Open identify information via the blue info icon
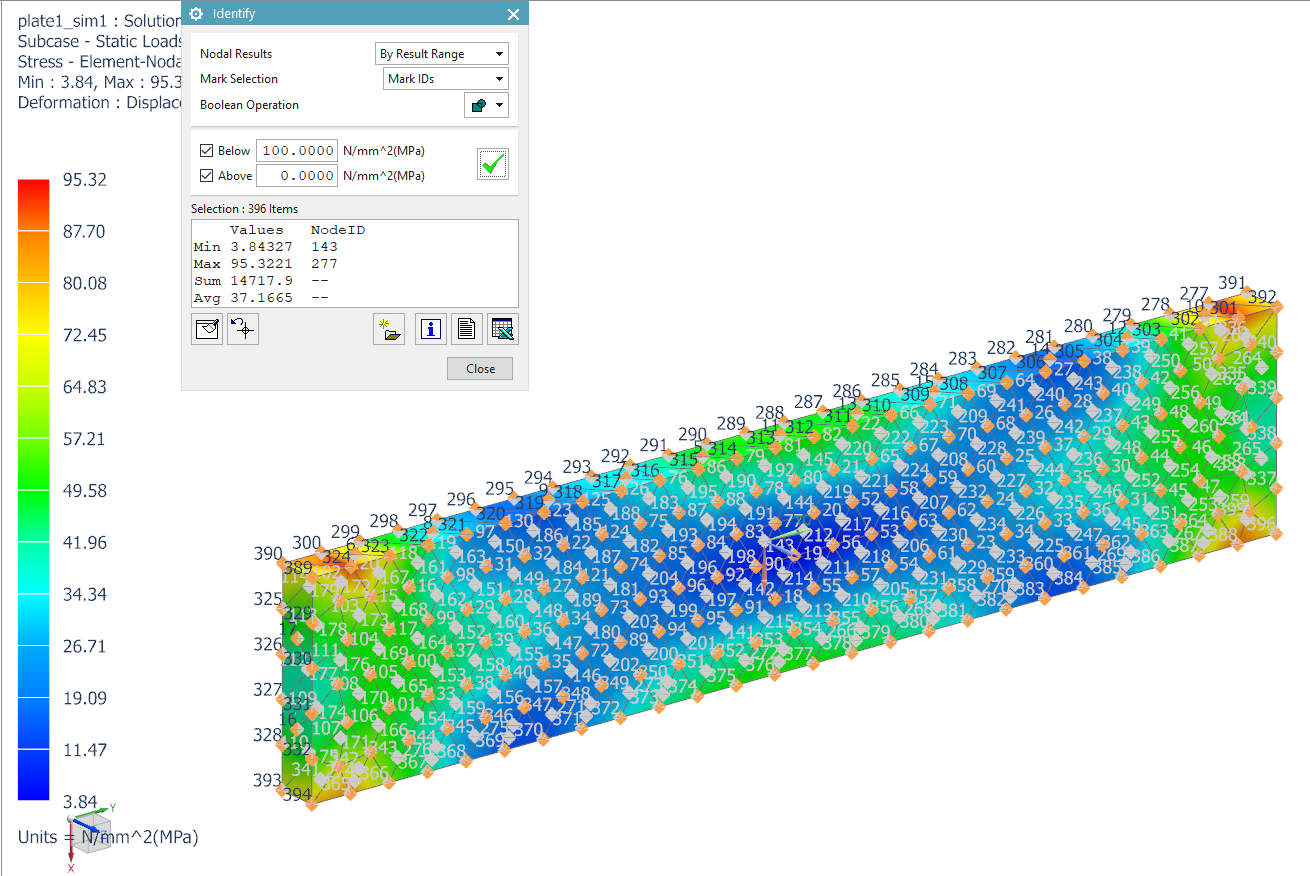Screen dimensions: 1310x876 click(430, 328)
